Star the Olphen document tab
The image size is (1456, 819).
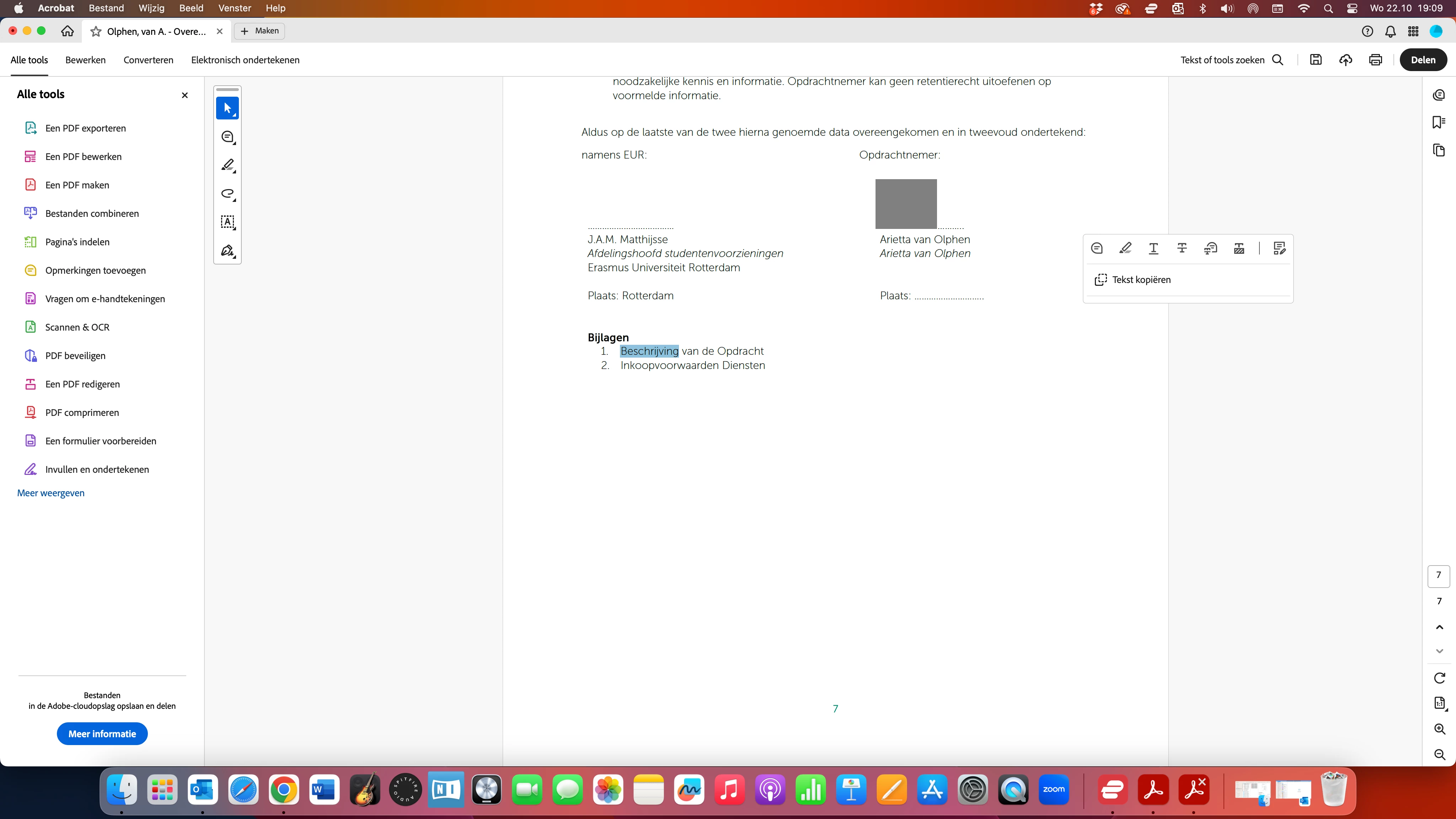[x=96, y=32]
